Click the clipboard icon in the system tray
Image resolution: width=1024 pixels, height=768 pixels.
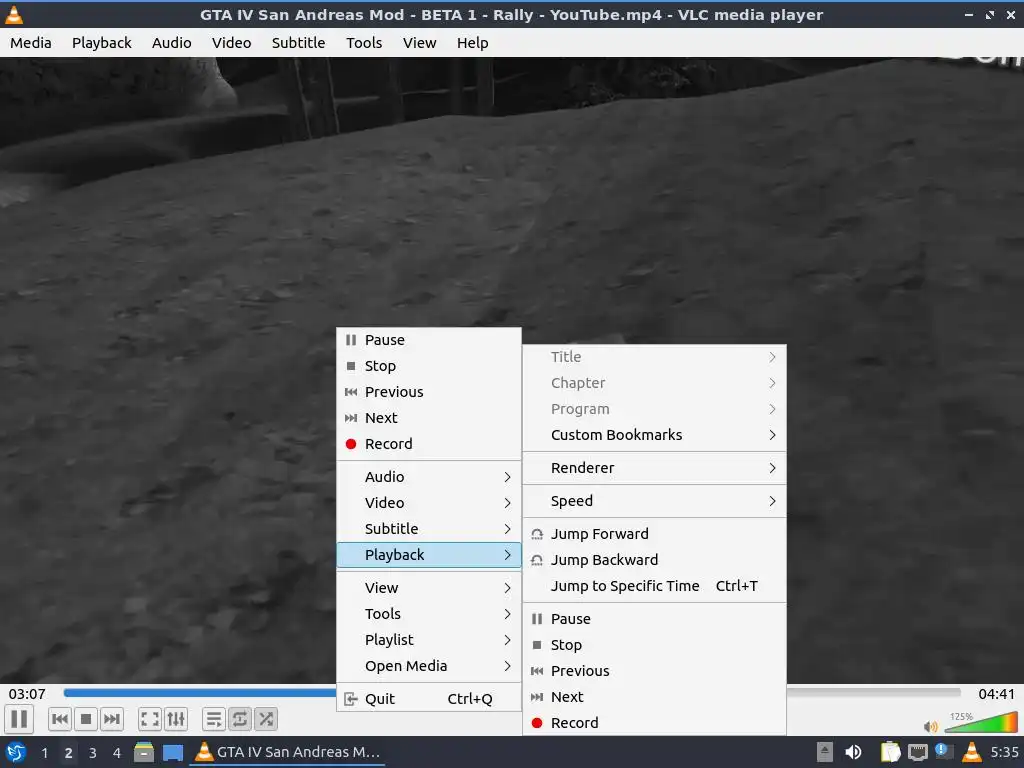point(890,752)
